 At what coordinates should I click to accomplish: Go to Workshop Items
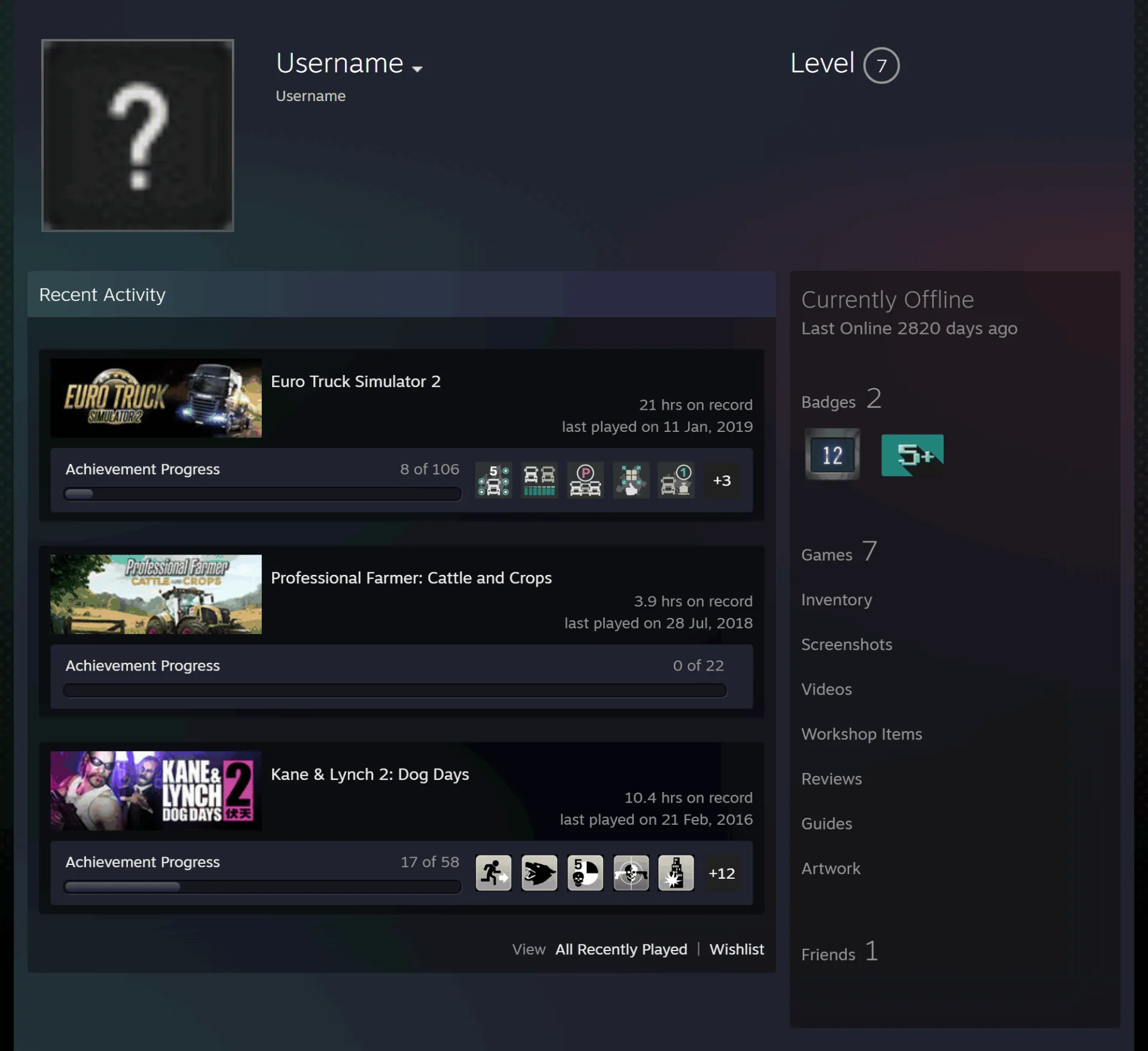tap(862, 734)
